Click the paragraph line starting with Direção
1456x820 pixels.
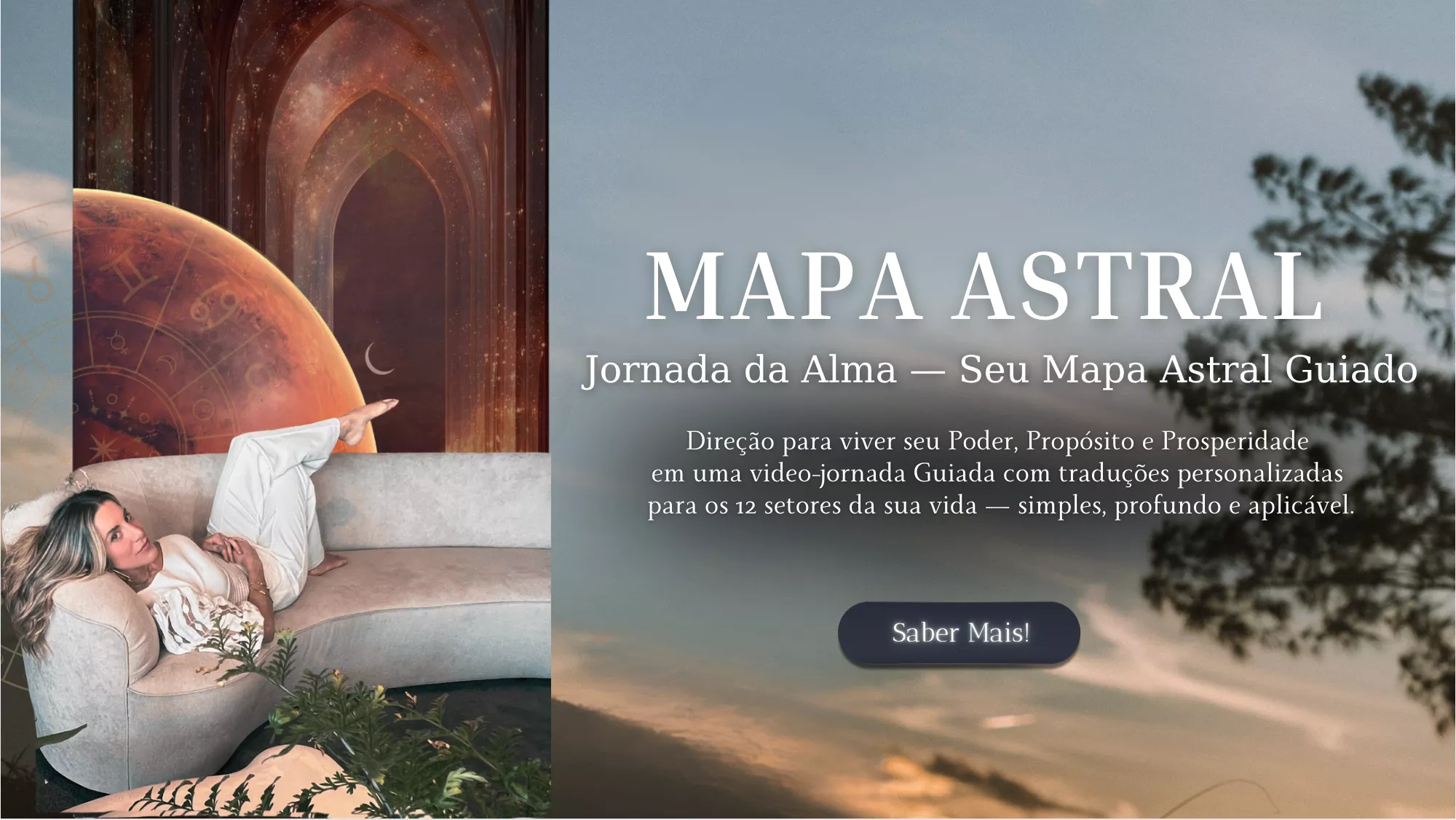pos(997,441)
